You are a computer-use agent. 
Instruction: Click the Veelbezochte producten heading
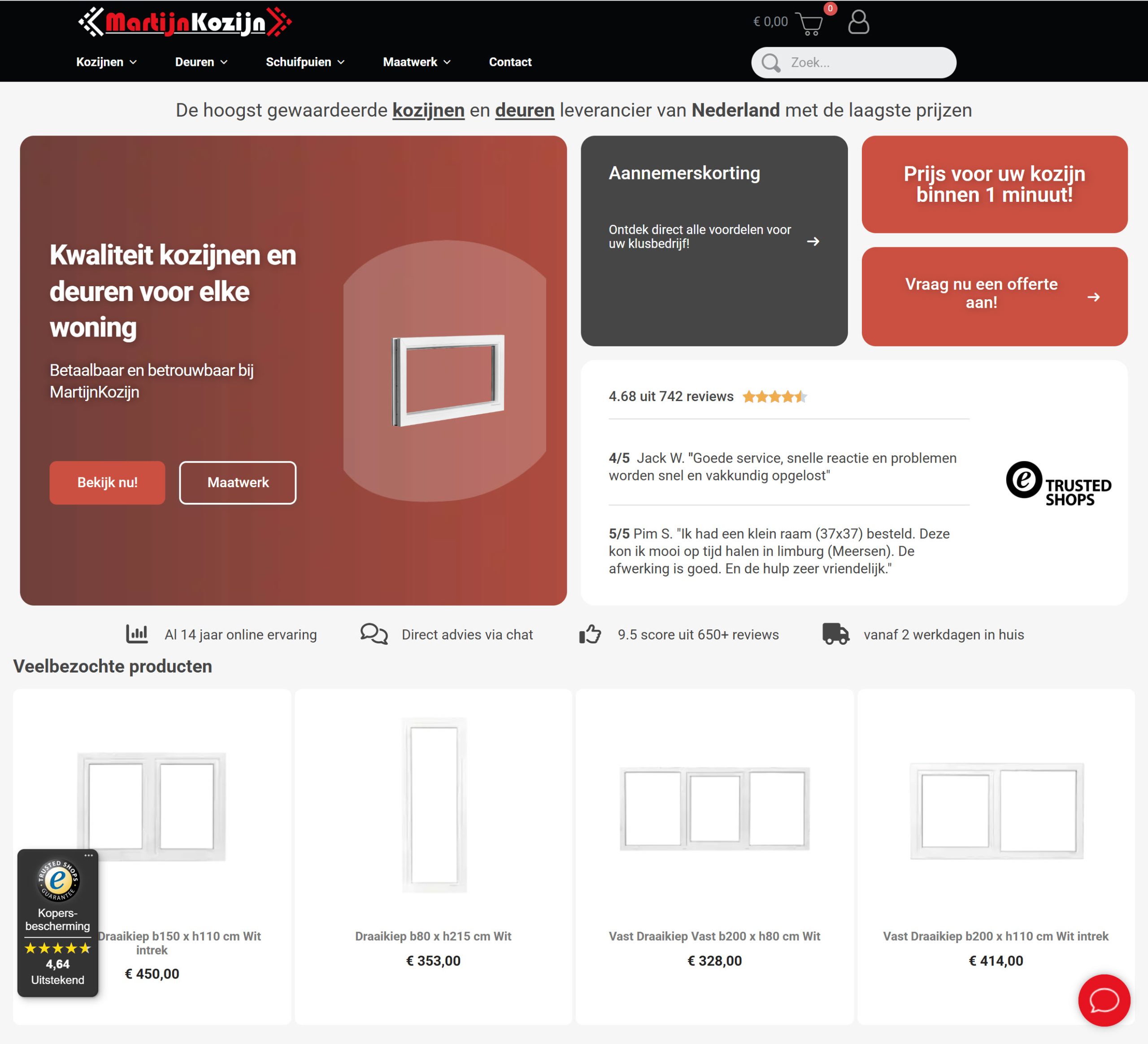click(x=113, y=666)
